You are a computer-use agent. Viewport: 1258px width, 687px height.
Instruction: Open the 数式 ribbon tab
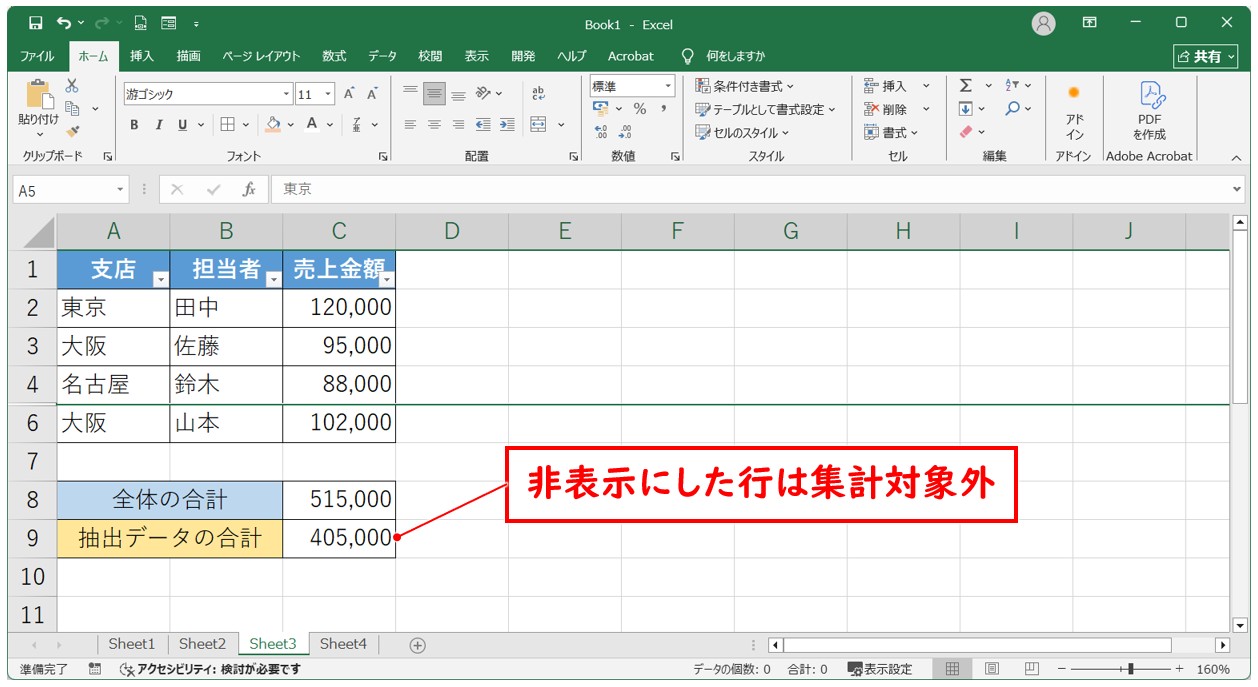point(334,56)
